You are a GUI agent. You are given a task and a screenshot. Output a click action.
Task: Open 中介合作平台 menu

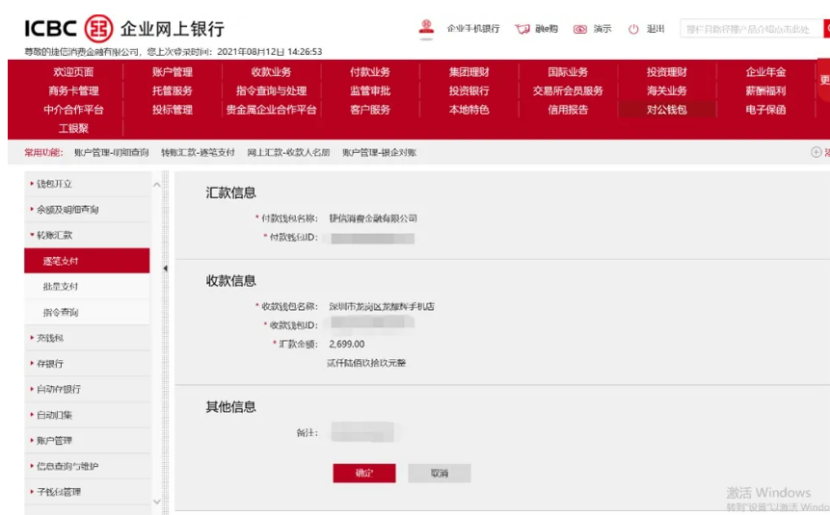point(73,110)
